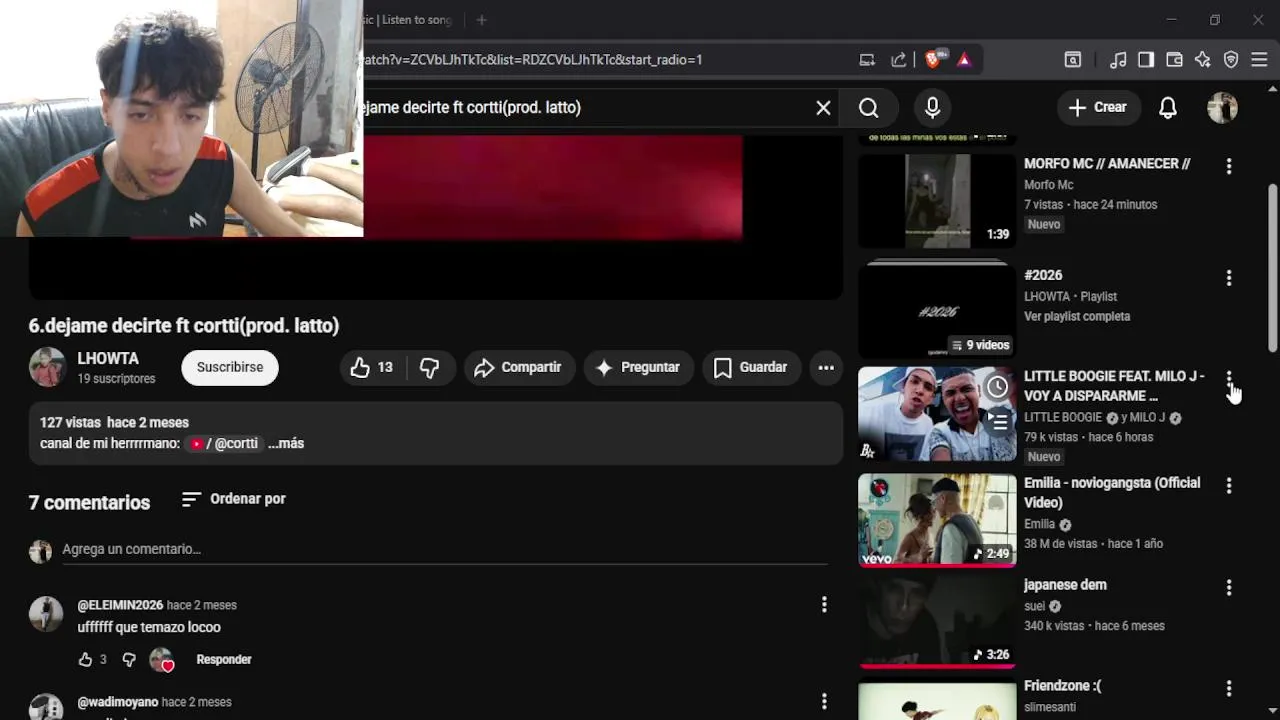
Task: Click the YouTube search magnifier button
Action: [x=869, y=108]
